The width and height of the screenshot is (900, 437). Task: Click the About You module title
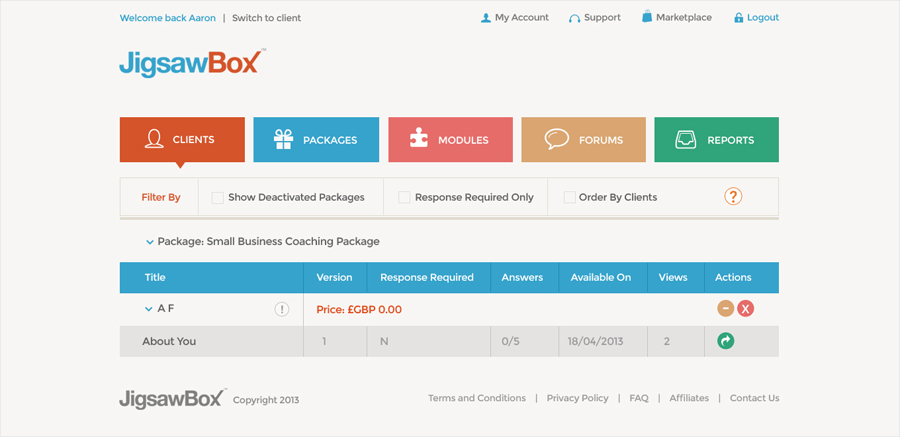[x=169, y=342]
